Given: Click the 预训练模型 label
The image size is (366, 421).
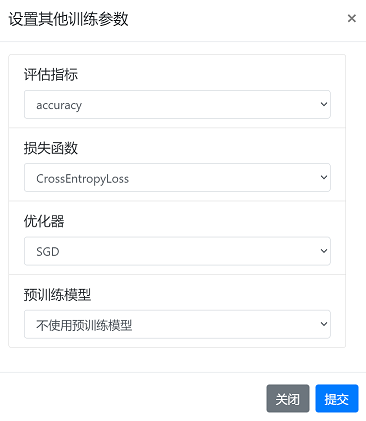Looking at the screenshot, I should coord(57,294).
